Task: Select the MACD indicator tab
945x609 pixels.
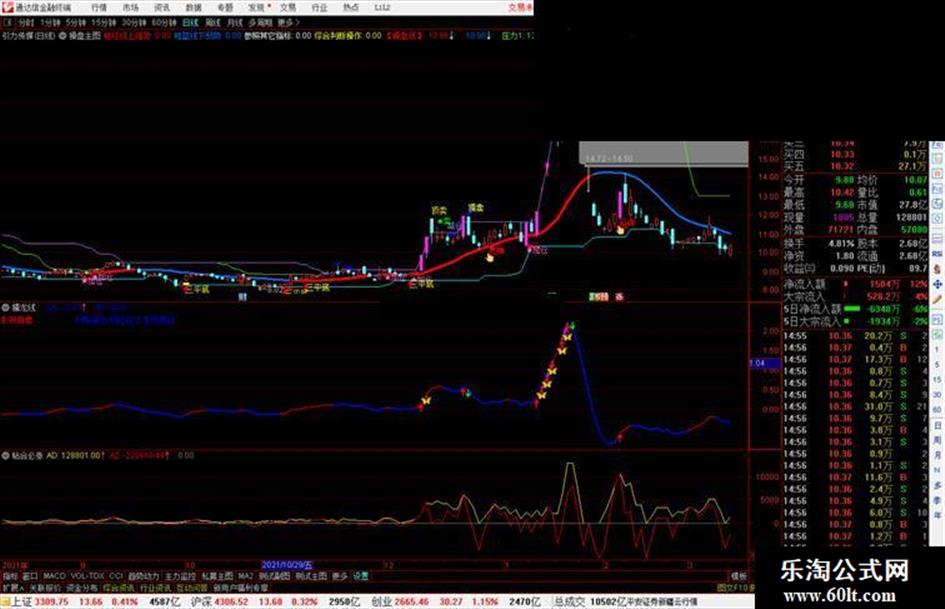Action: click(54, 576)
